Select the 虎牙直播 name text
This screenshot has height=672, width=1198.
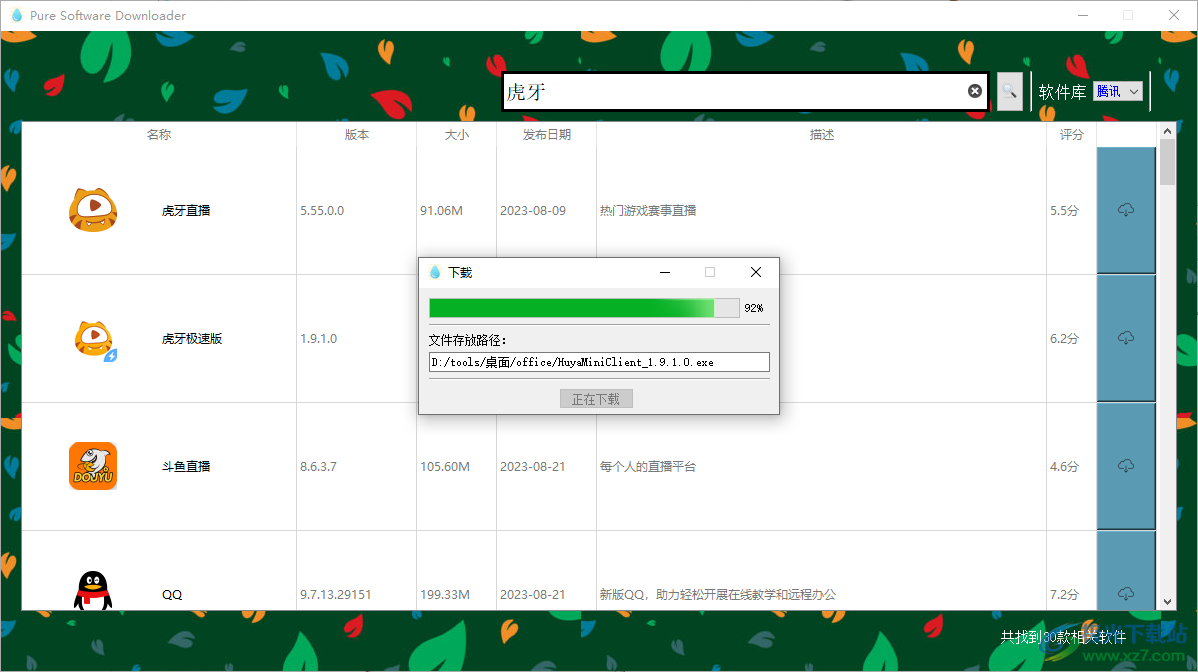[x=186, y=211]
